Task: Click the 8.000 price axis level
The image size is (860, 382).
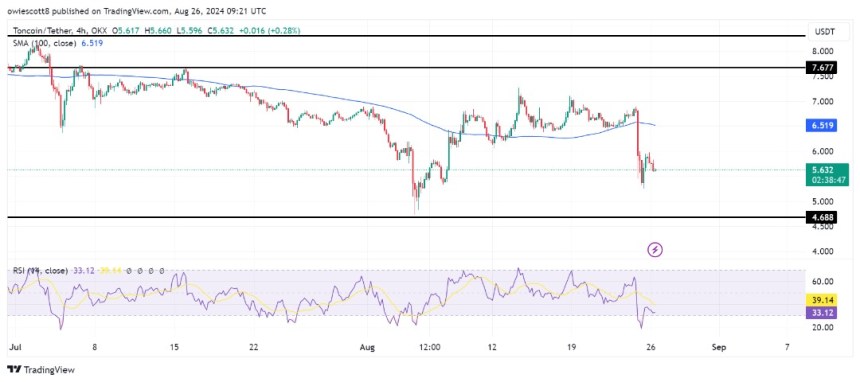Action: tap(821, 51)
